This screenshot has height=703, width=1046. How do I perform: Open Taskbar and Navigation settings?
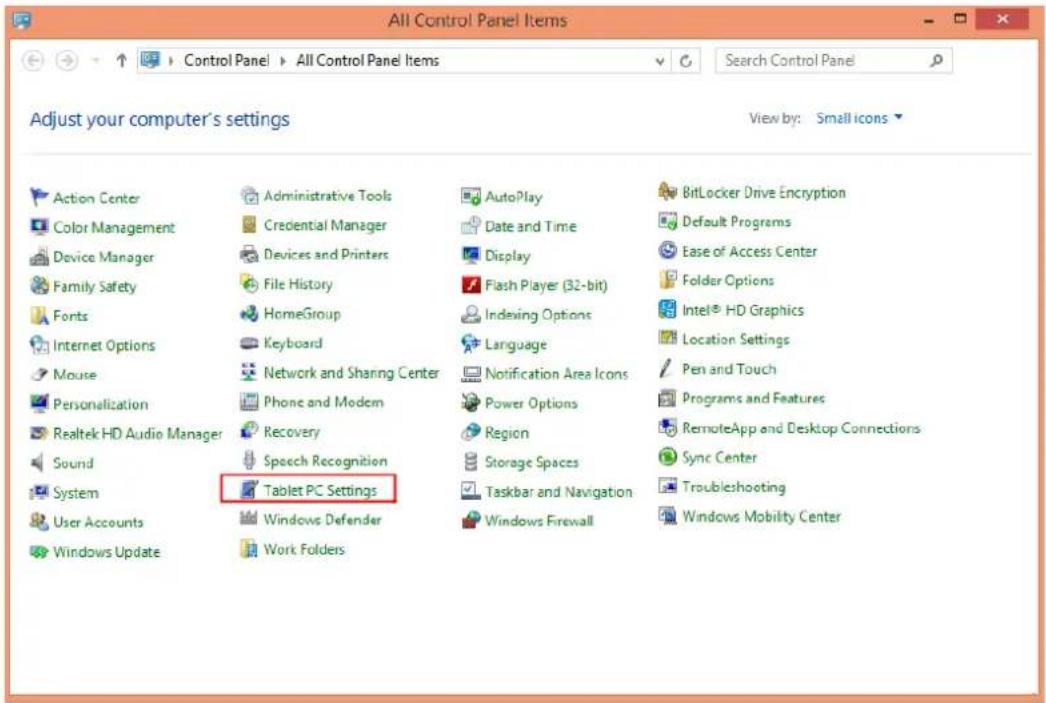[x=558, y=492]
